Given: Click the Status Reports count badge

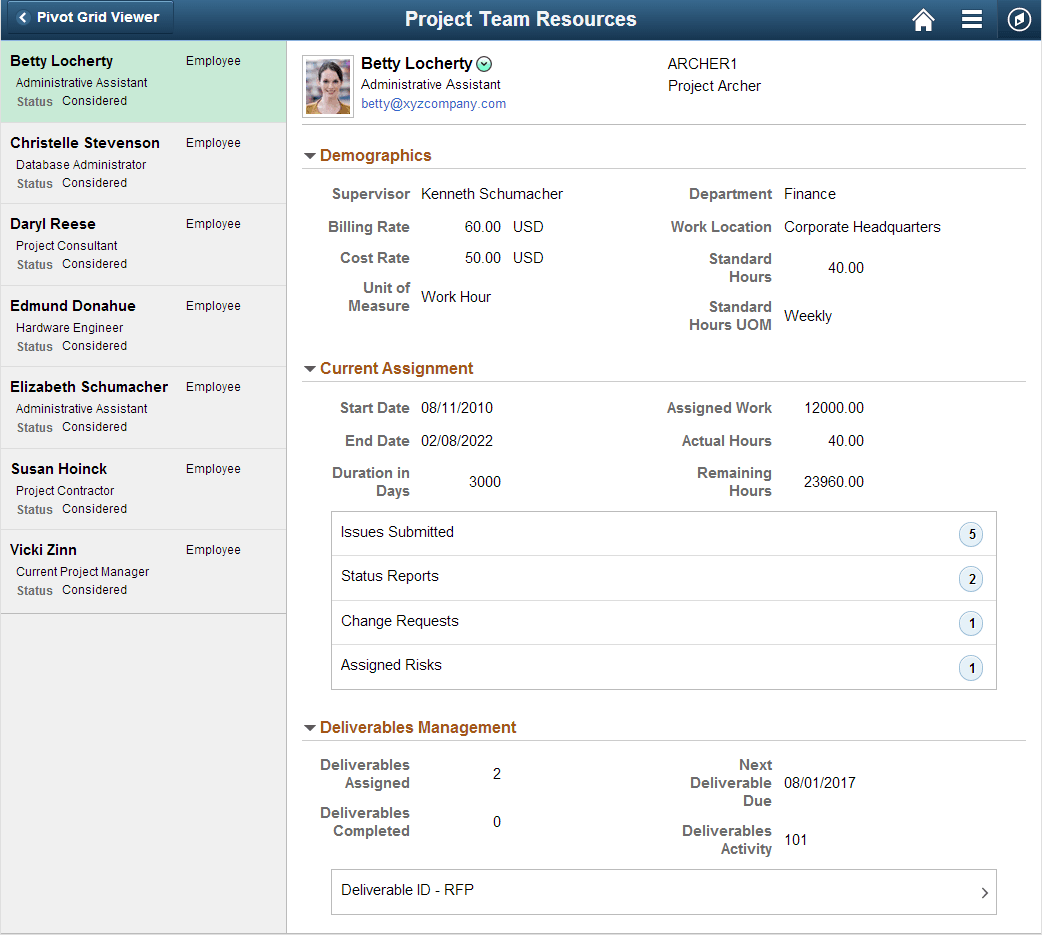Looking at the screenshot, I should coord(971,578).
